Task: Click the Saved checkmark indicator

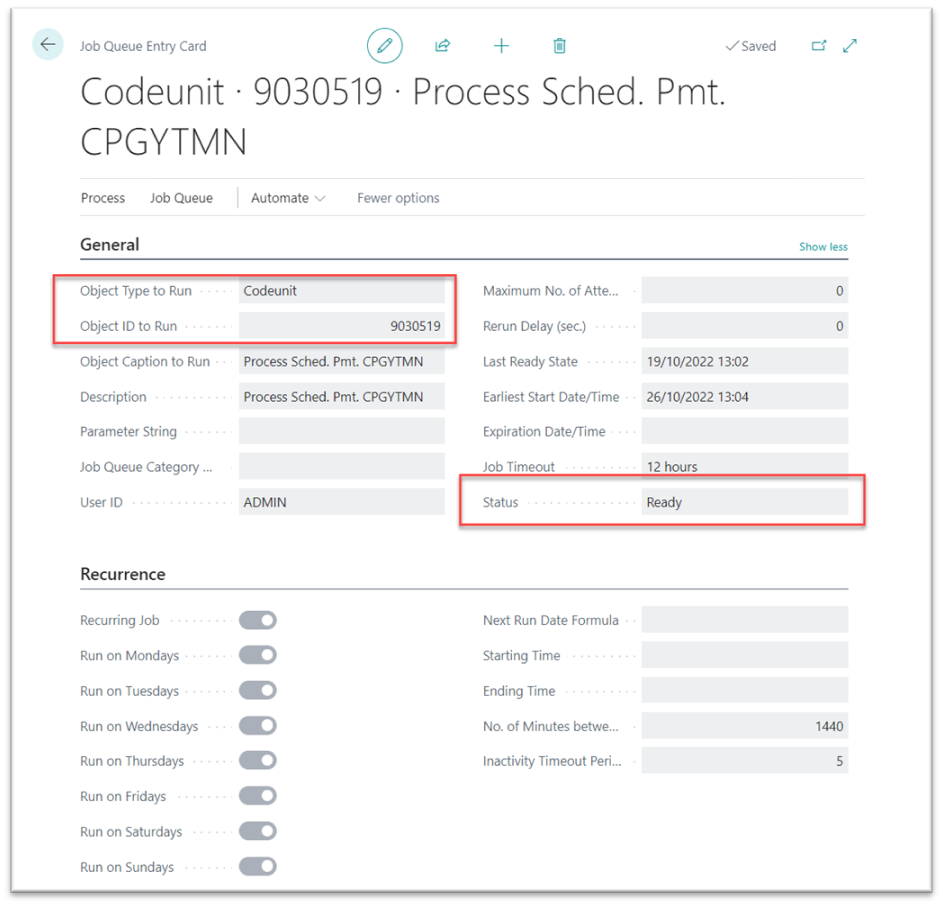Action: (750, 45)
